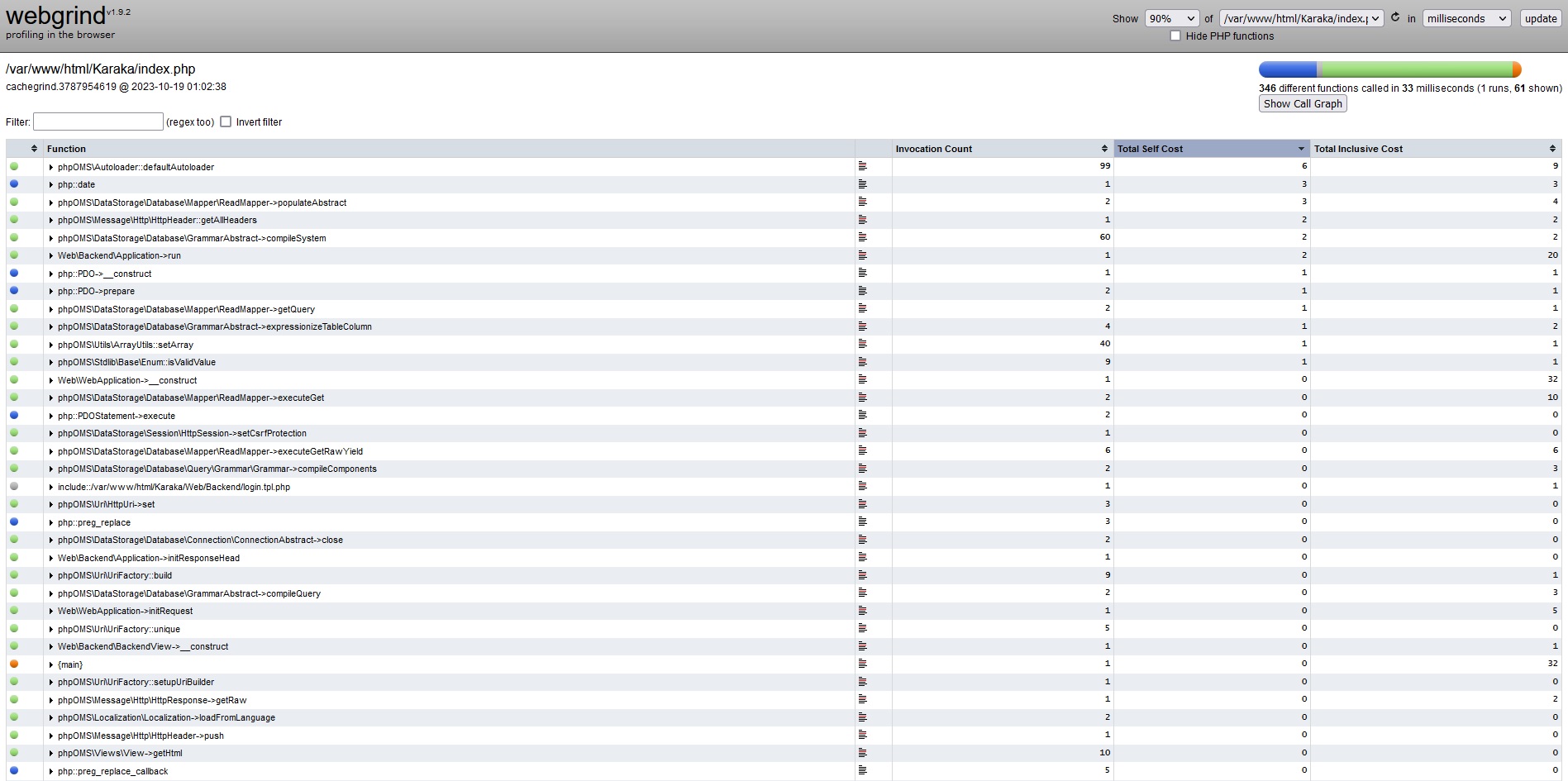Screen dimensions: 1568x781
Task: Open the Show 90% percentage dropdown
Action: click(x=1171, y=18)
